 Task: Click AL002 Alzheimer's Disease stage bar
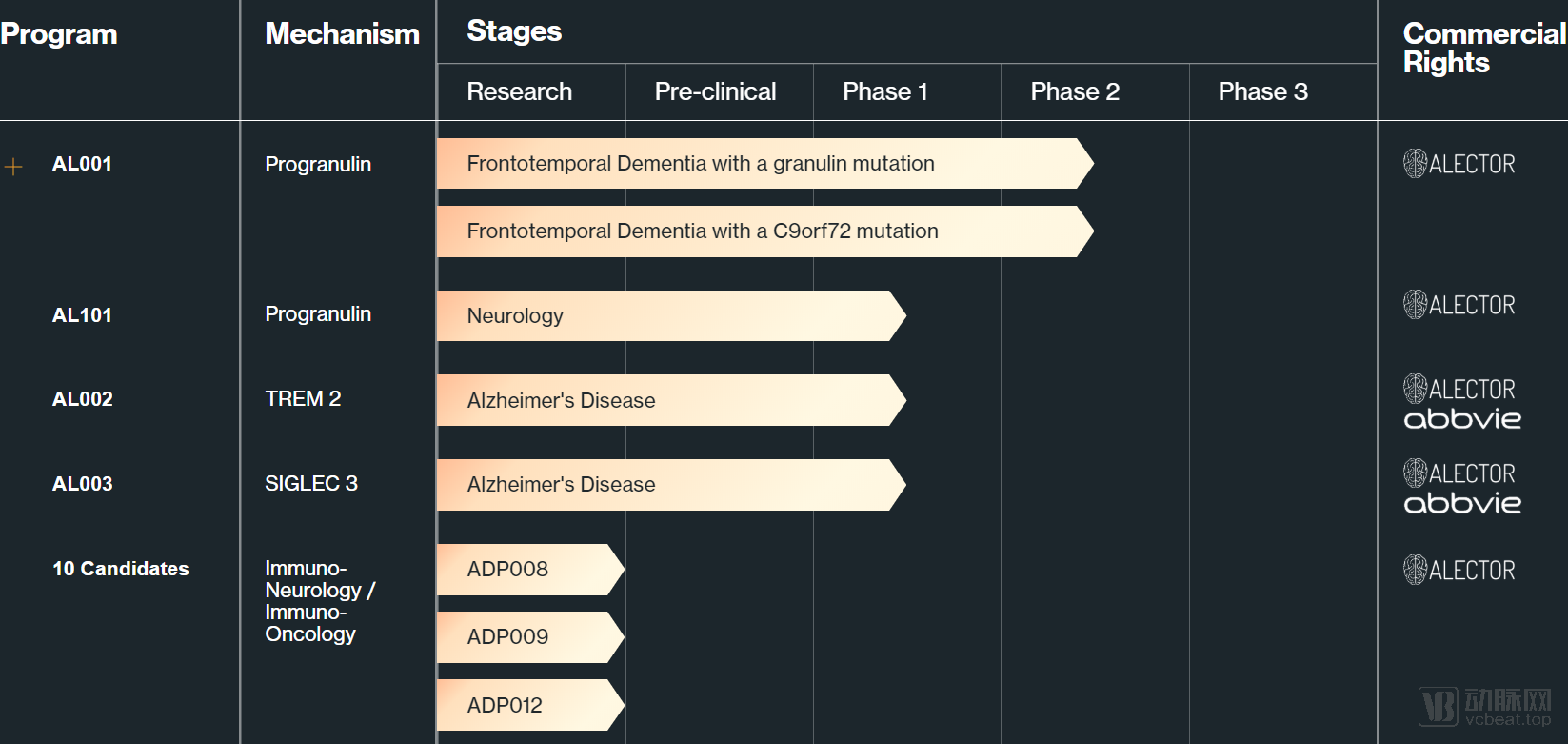pos(671,400)
